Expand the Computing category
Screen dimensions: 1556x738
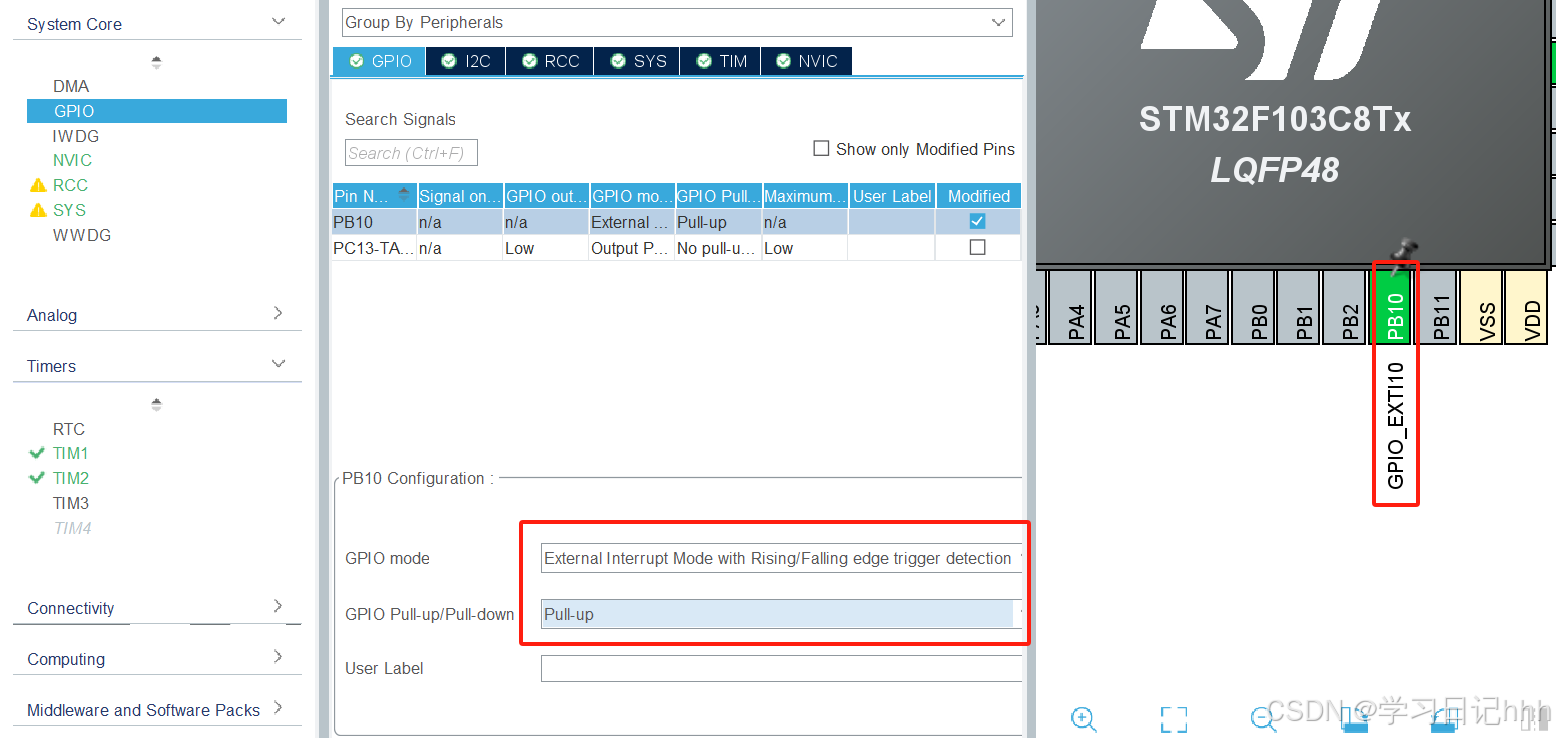[278, 657]
